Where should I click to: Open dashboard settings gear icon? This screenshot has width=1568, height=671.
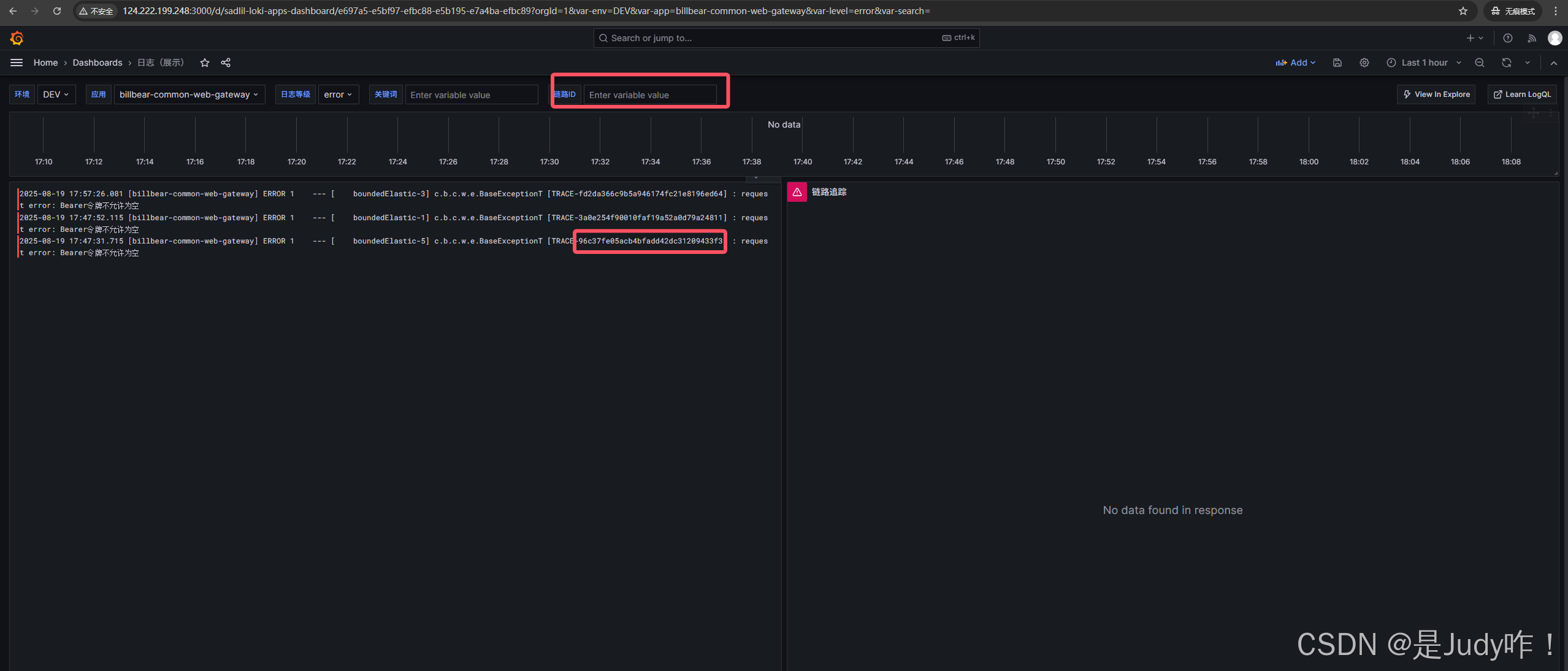tap(1364, 63)
